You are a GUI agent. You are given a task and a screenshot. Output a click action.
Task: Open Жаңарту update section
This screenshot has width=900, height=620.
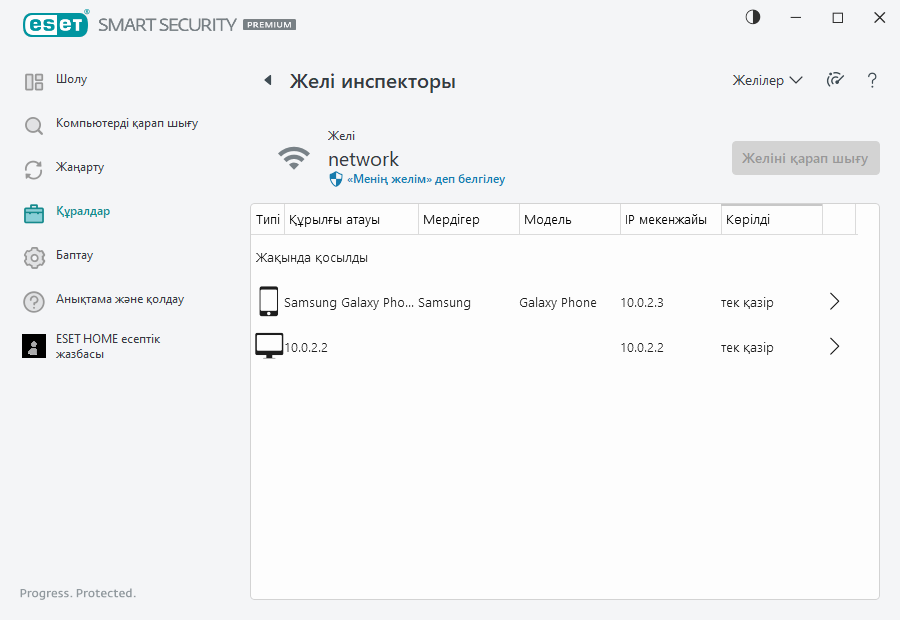tap(80, 168)
